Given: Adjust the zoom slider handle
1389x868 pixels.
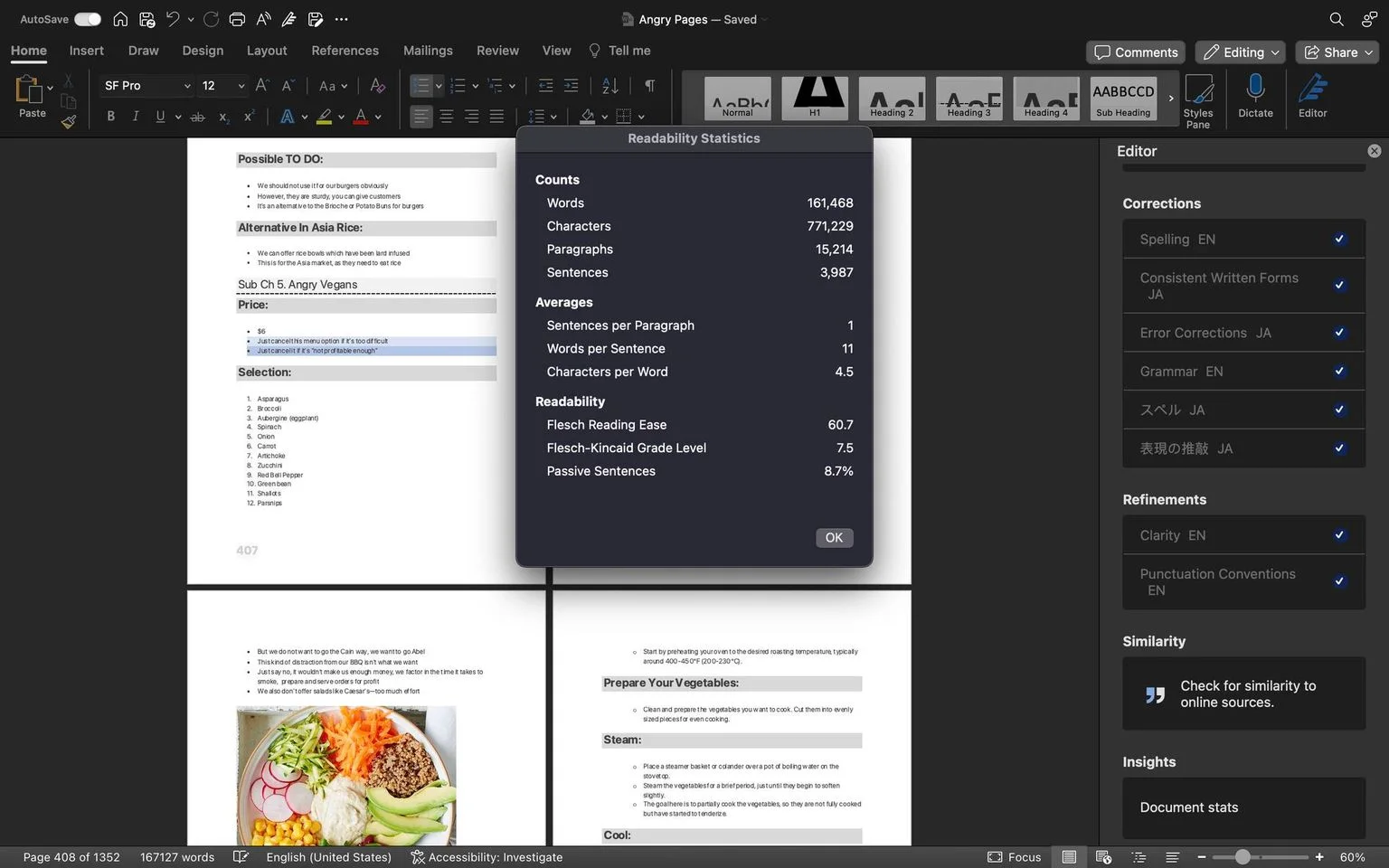Looking at the screenshot, I should tap(1243, 856).
